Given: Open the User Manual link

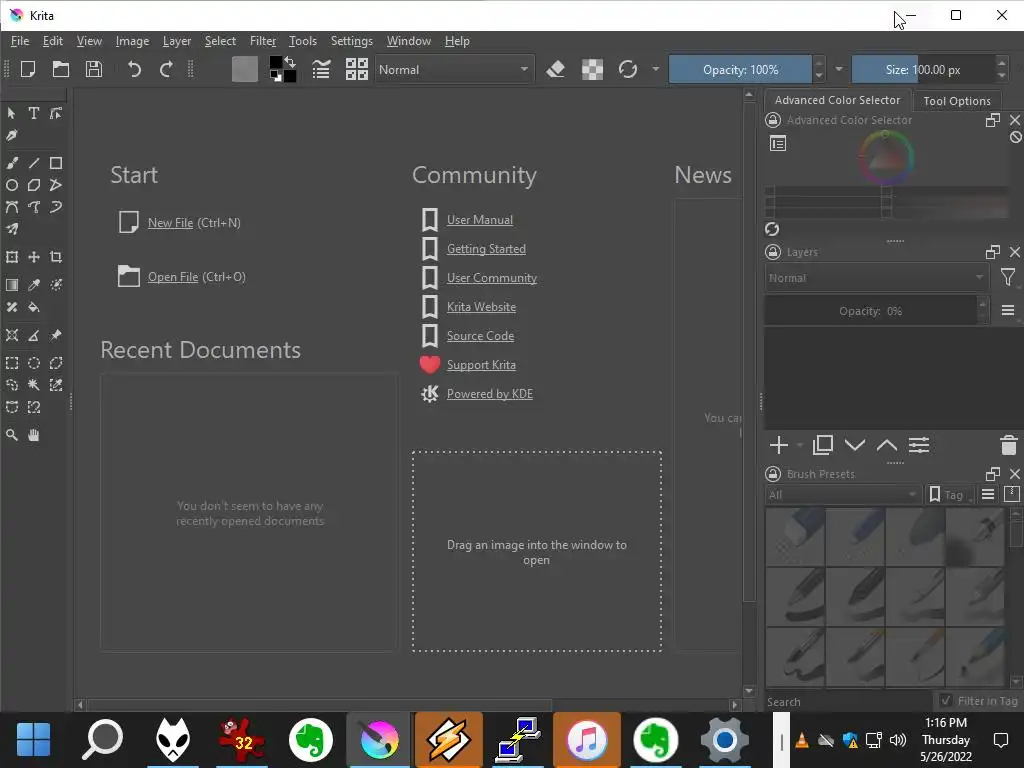Looking at the screenshot, I should pyautogui.click(x=480, y=220).
